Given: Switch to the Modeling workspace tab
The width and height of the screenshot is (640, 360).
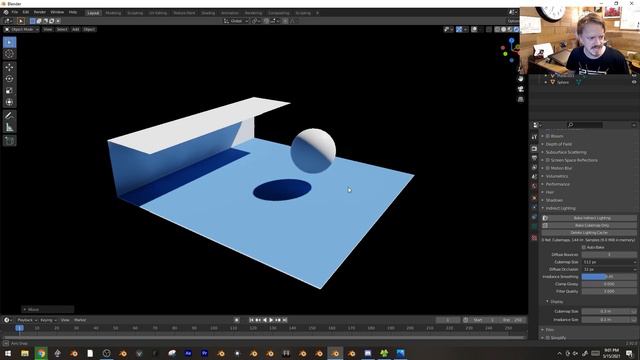Looking at the screenshot, I should coord(113,13).
